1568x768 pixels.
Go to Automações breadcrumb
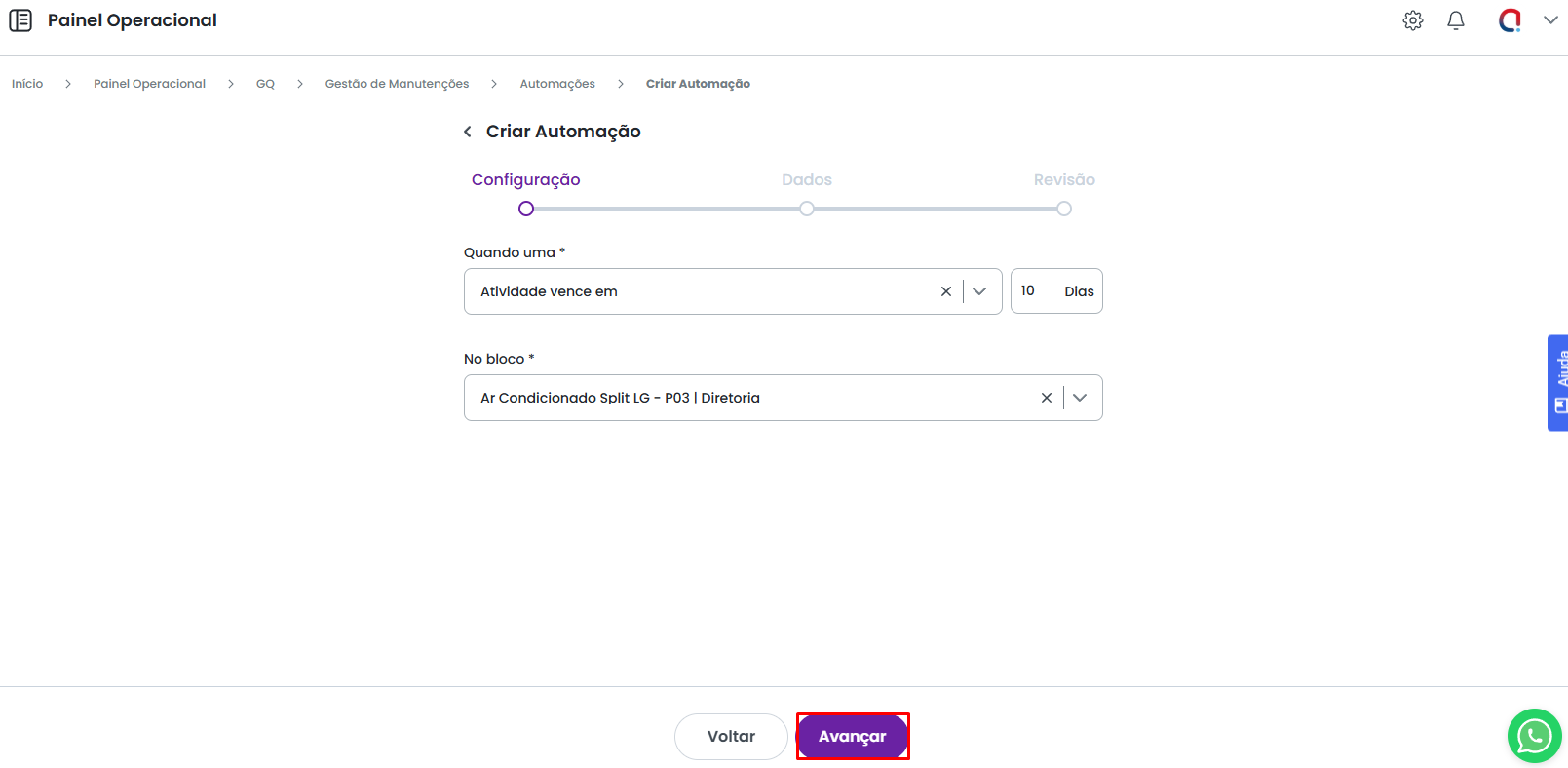coord(557,84)
